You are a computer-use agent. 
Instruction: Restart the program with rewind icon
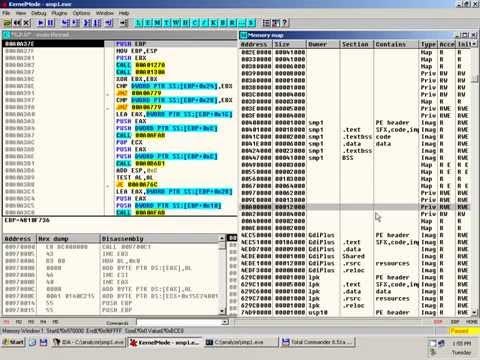(x=17, y=23)
